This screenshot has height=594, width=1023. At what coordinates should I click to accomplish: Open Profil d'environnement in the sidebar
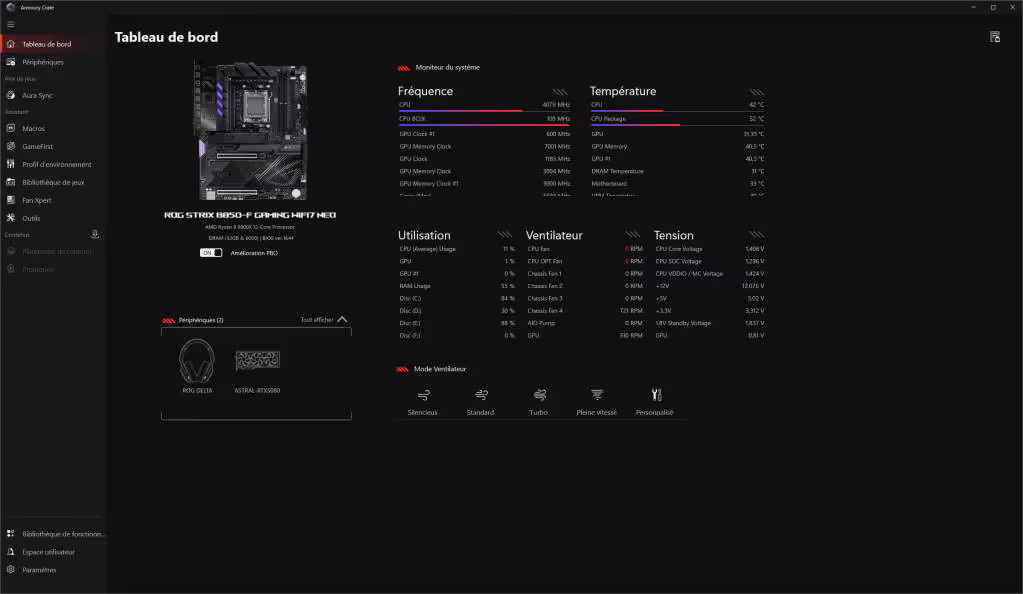pyautogui.click(x=56, y=164)
